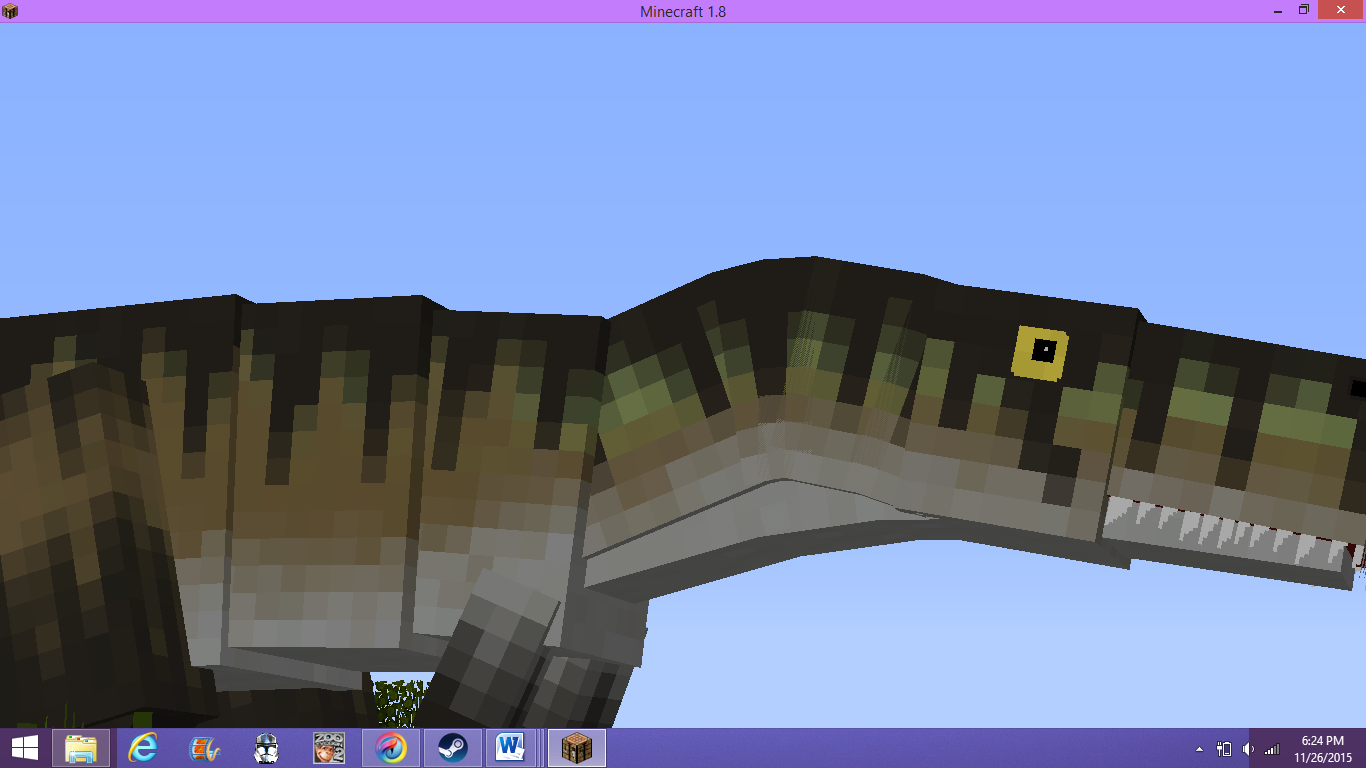The height and width of the screenshot is (768, 1366).
Task: Open the speaker volume control
Action: click(1248, 749)
